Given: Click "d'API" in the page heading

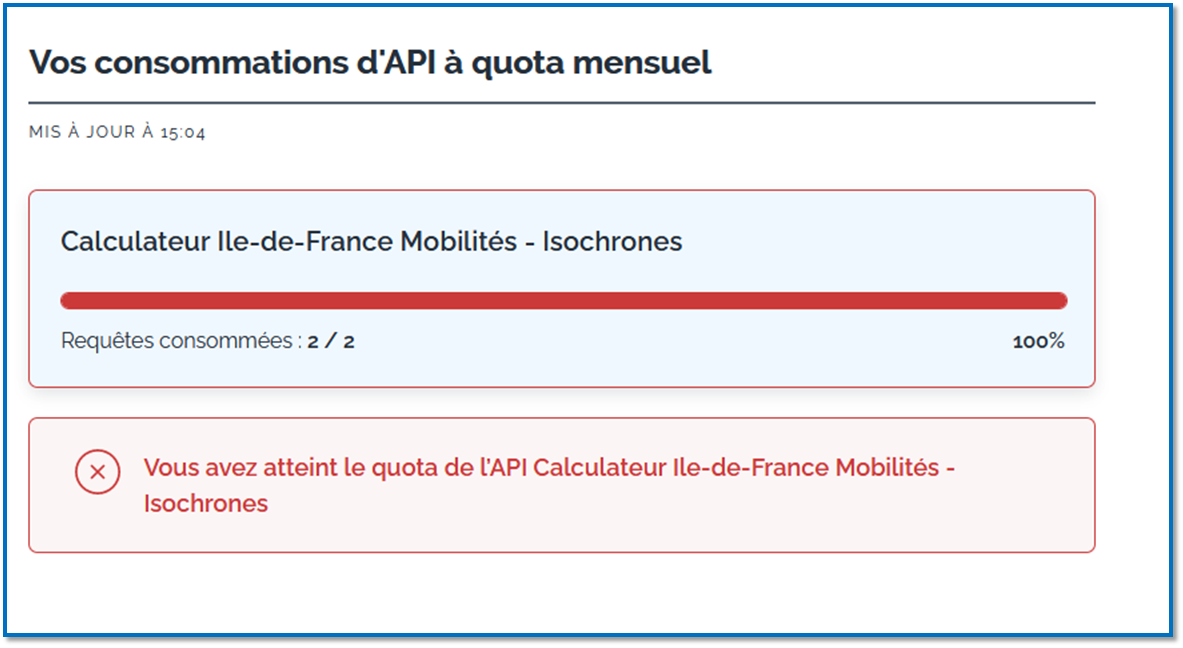Looking at the screenshot, I should pyautogui.click(x=396, y=62).
